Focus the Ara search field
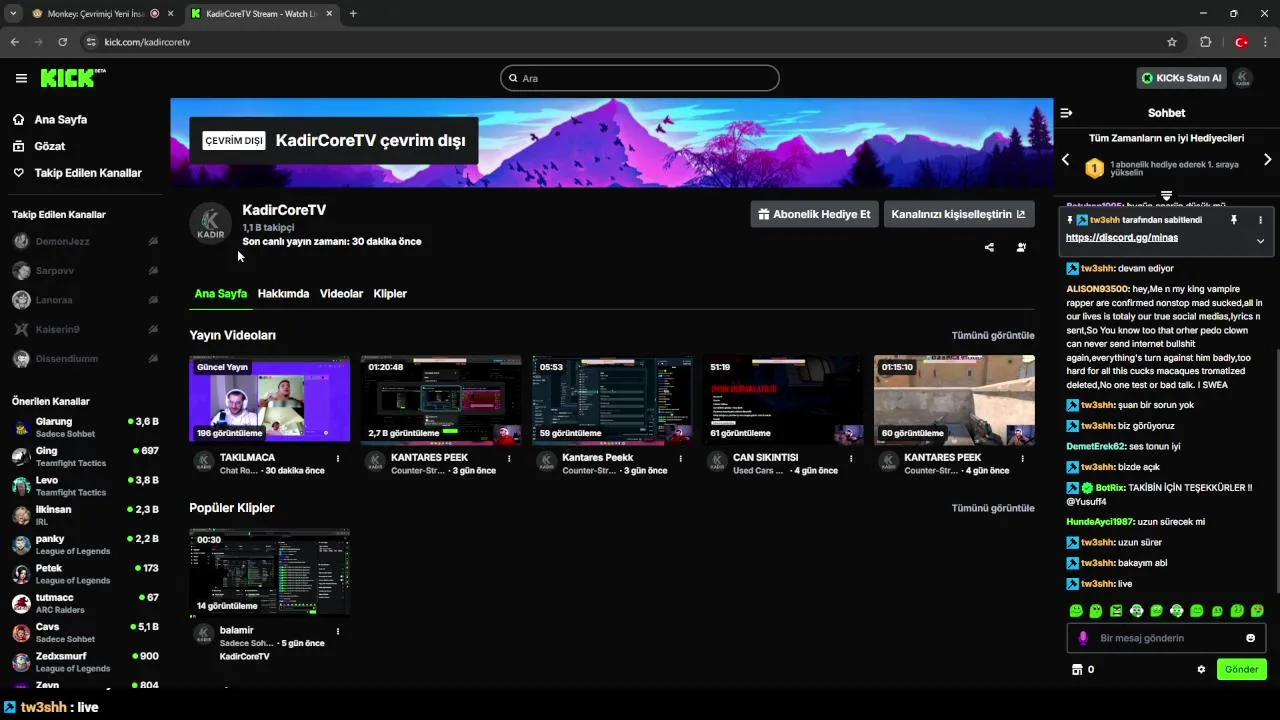1280x720 pixels. point(640,78)
